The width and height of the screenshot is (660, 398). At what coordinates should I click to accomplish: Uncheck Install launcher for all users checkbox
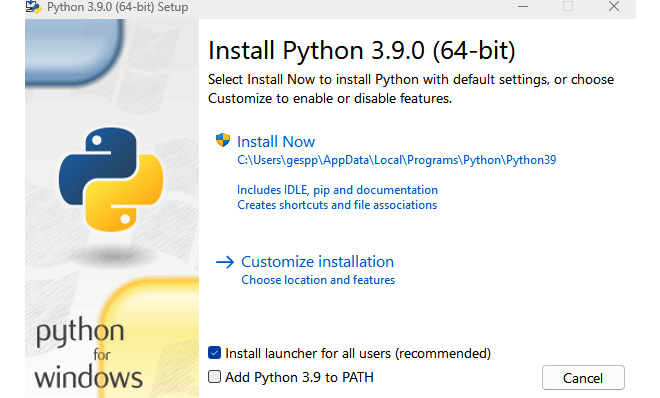[214, 353]
